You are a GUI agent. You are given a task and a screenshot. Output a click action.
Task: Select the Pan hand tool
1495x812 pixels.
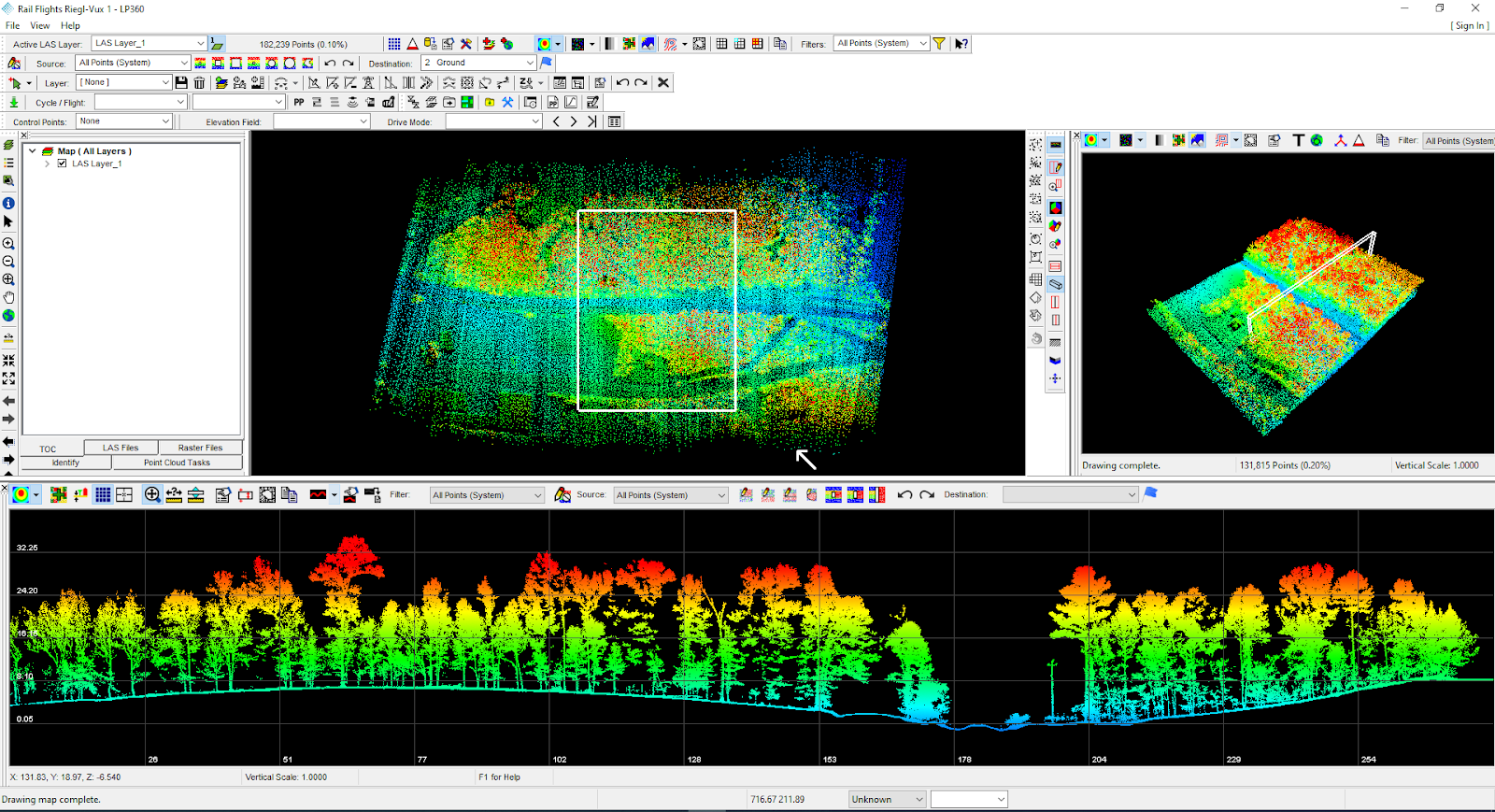click(8, 297)
